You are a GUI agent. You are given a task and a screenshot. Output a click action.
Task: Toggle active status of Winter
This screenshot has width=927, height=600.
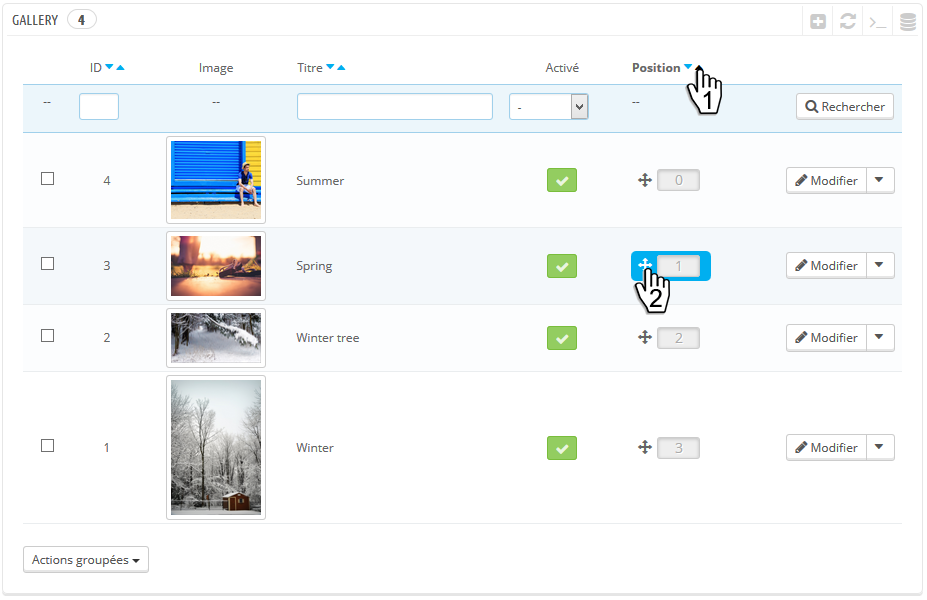(x=562, y=448)
